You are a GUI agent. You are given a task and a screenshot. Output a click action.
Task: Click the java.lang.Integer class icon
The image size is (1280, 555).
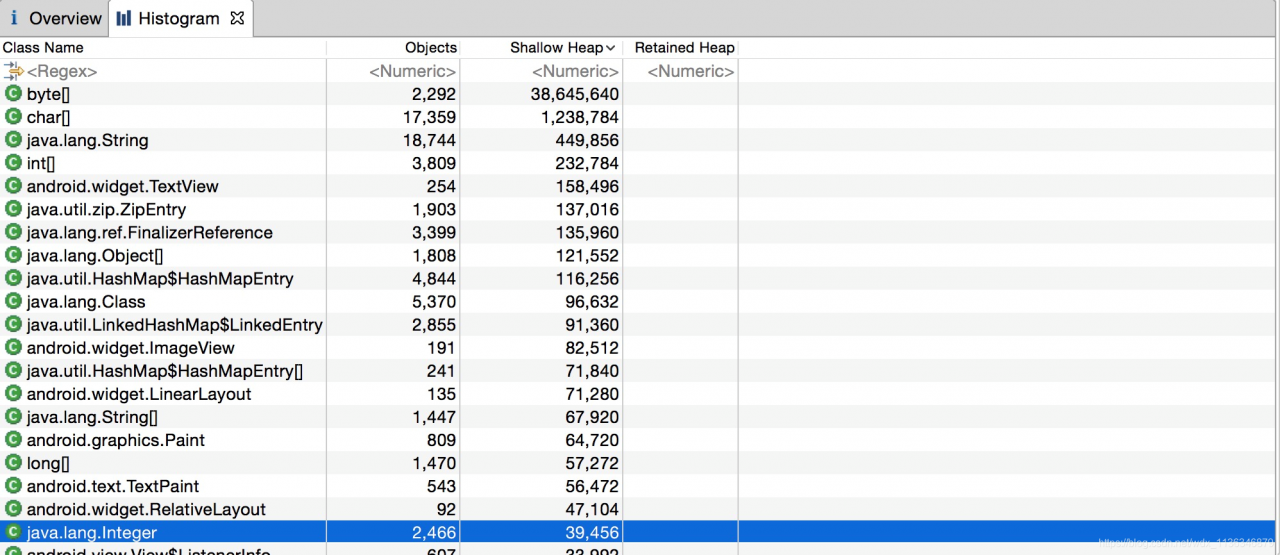13,532
